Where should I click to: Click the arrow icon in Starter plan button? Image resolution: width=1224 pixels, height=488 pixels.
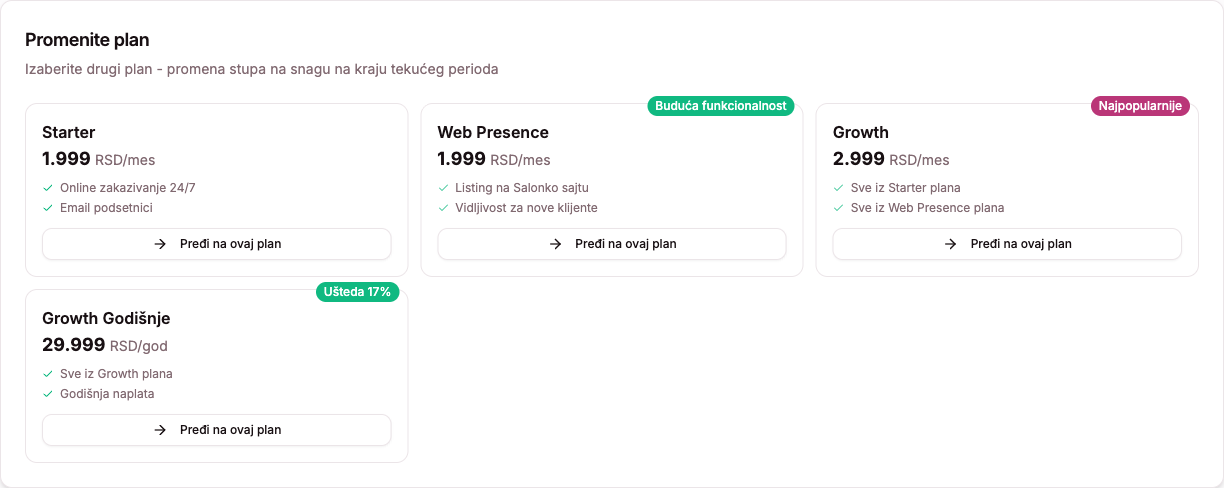point(160,244)
